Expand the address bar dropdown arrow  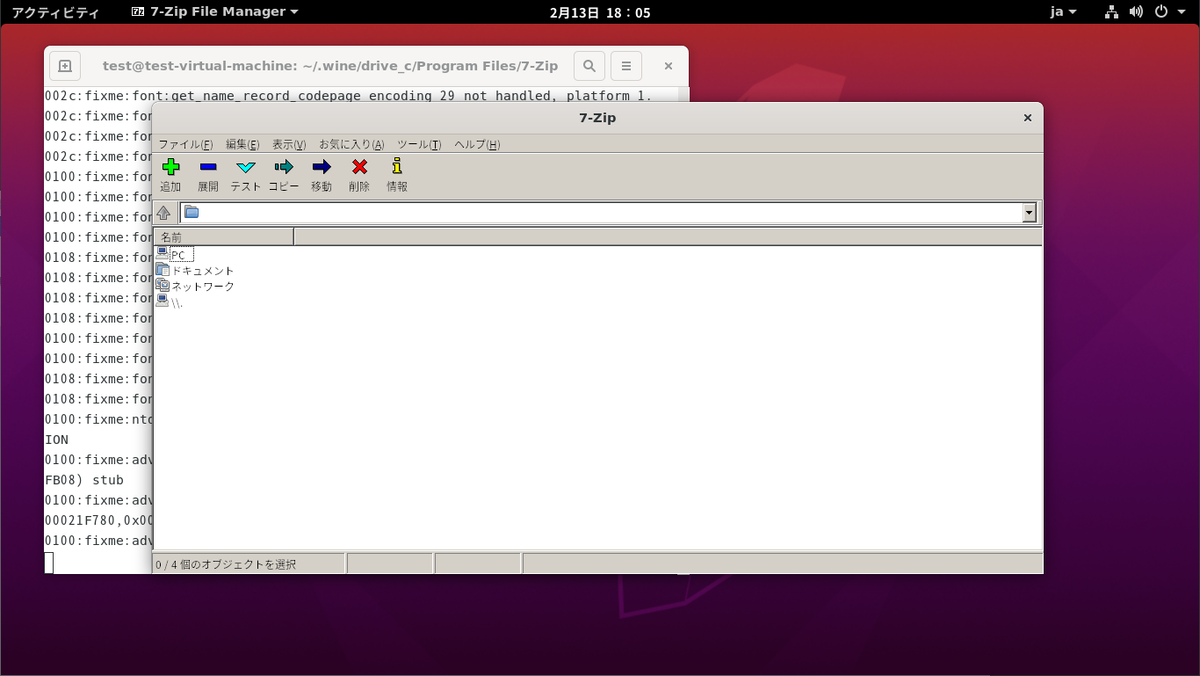[x=1029, y=212]
